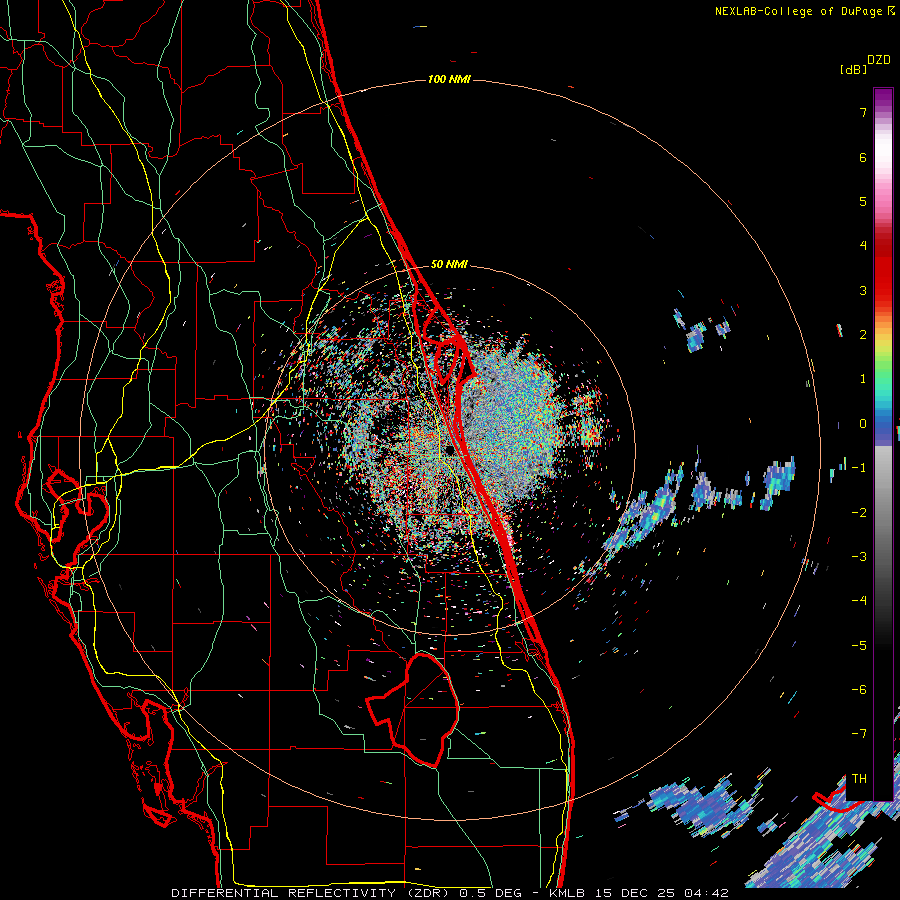Click the 3 value on the scale

tap(863, 290)
